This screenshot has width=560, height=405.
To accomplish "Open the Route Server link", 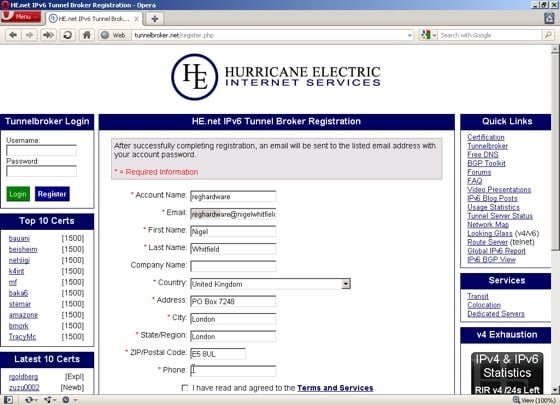I will pyautogui.click(x=488, y=242).
